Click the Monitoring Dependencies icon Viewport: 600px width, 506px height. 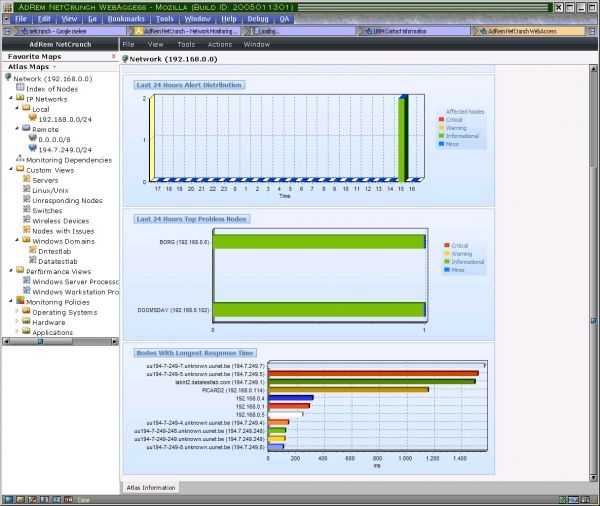click(20, 158)
